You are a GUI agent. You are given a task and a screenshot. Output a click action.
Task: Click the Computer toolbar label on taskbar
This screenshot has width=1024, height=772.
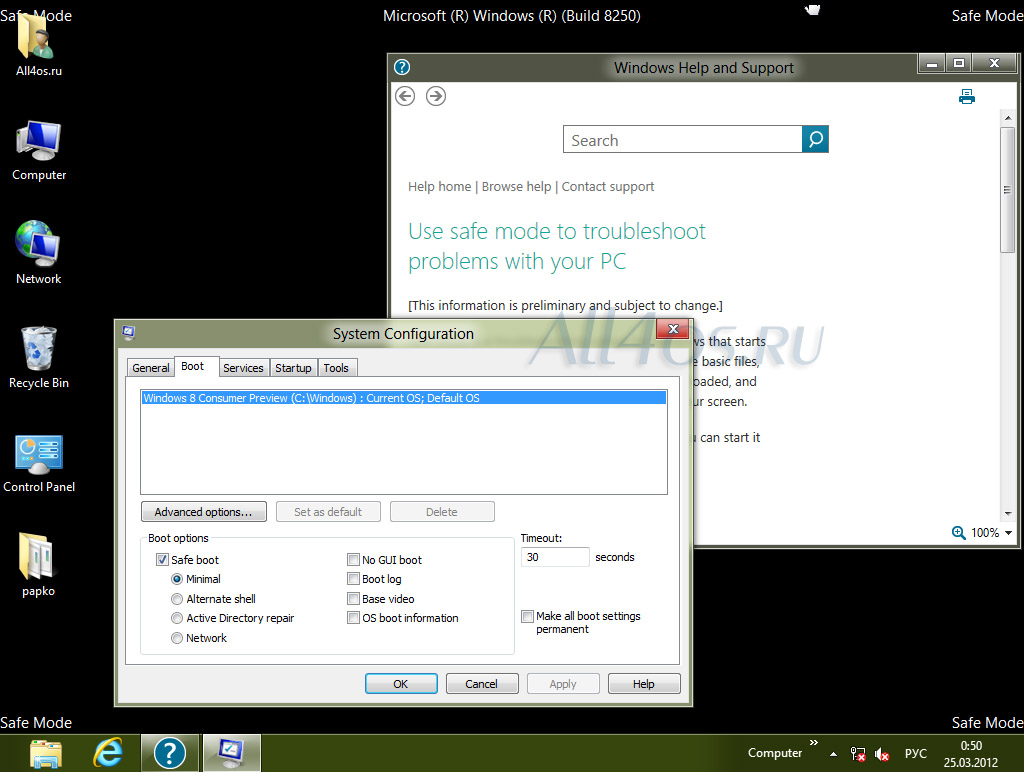[775, 753]
